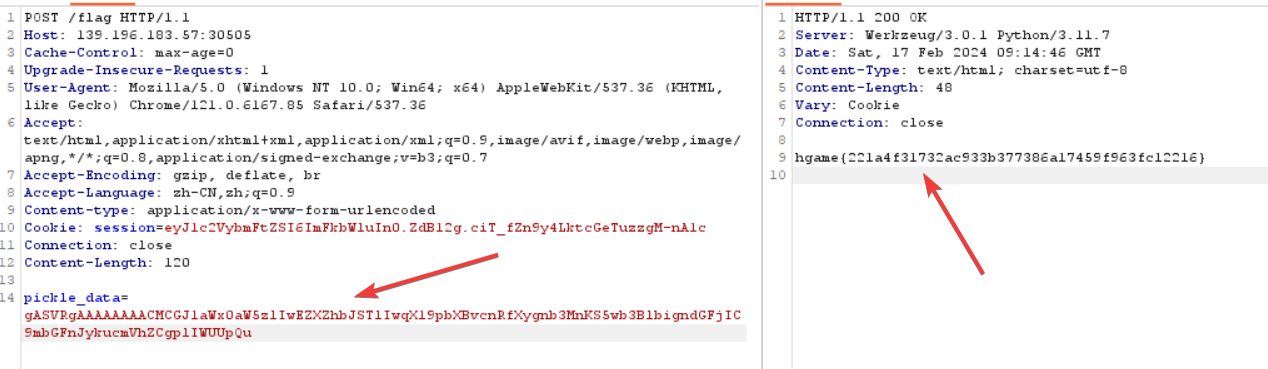Select the application/x-www-form-urlencoded Content-type line
This screenshot has width=1268, height=369.
click(x=230, y=210)
